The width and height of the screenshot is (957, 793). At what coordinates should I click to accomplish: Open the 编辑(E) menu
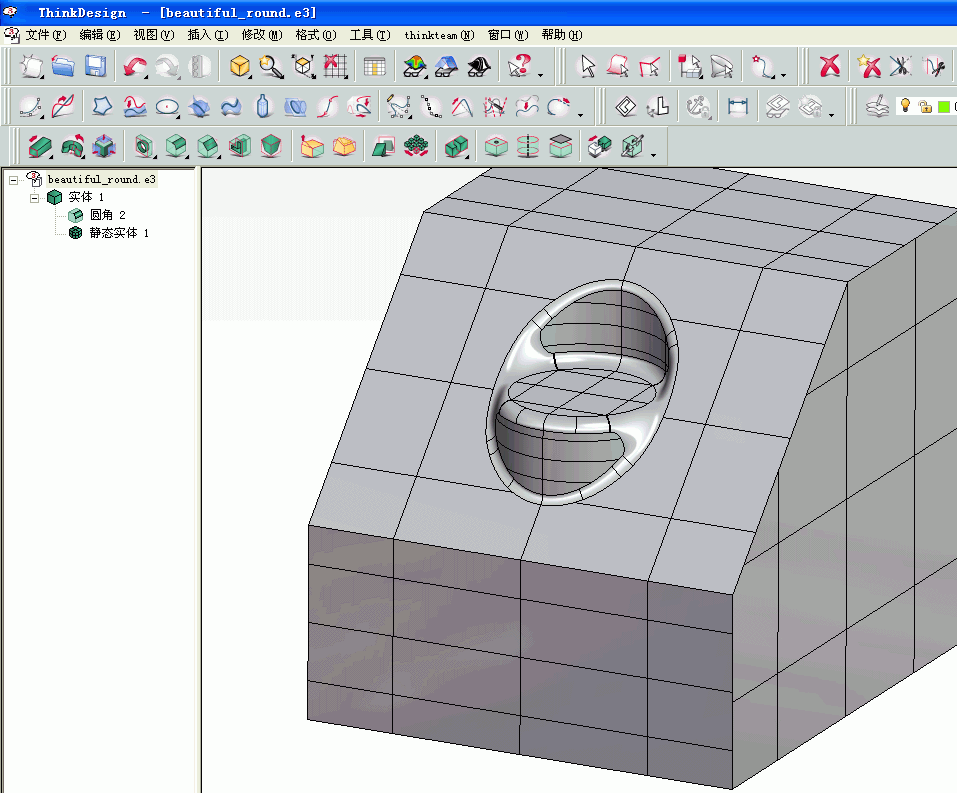pos(99,35)
